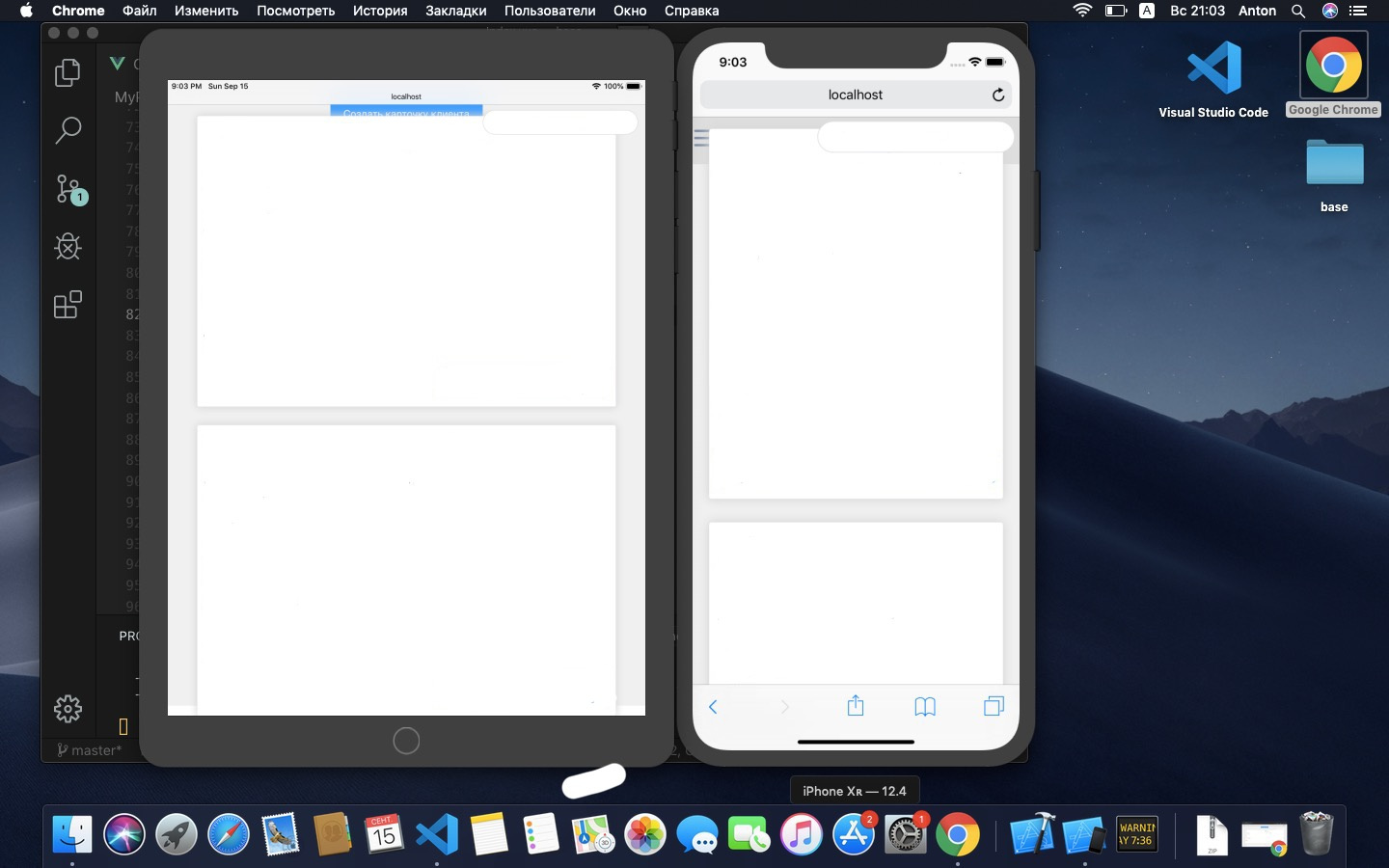Open Calendar showing 15 in dock
This screenshot has height=868, width=1389.
pos(385,834)
